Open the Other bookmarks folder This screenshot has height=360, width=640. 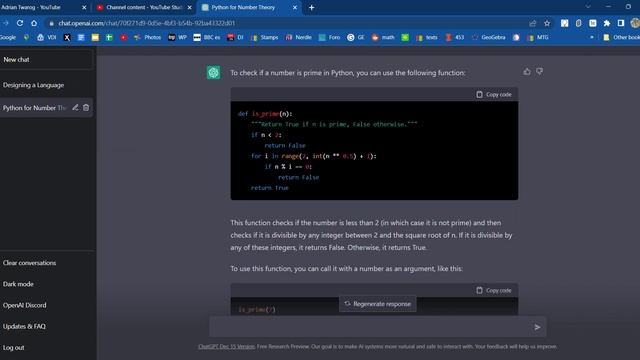pos(621,37)
